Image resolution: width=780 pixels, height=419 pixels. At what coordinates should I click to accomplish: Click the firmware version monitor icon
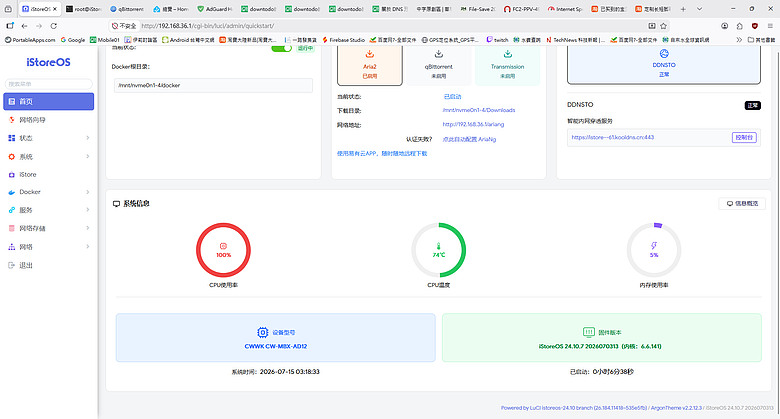click(x=588, y=332)
